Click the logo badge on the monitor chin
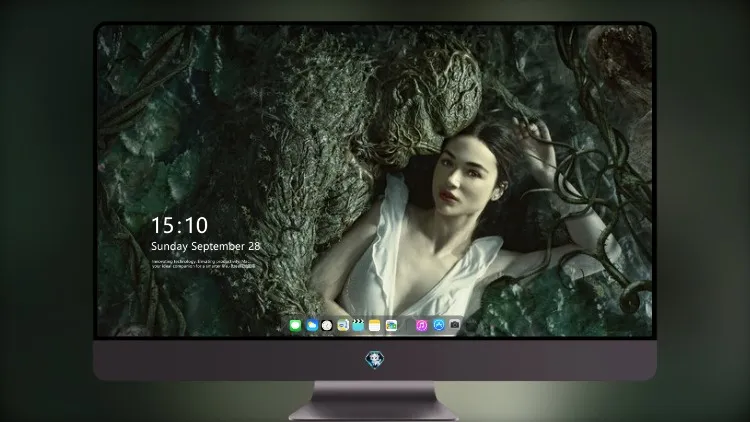Viewport: 750px width, 422px height. pyautogui.click(x=375, y=360)
